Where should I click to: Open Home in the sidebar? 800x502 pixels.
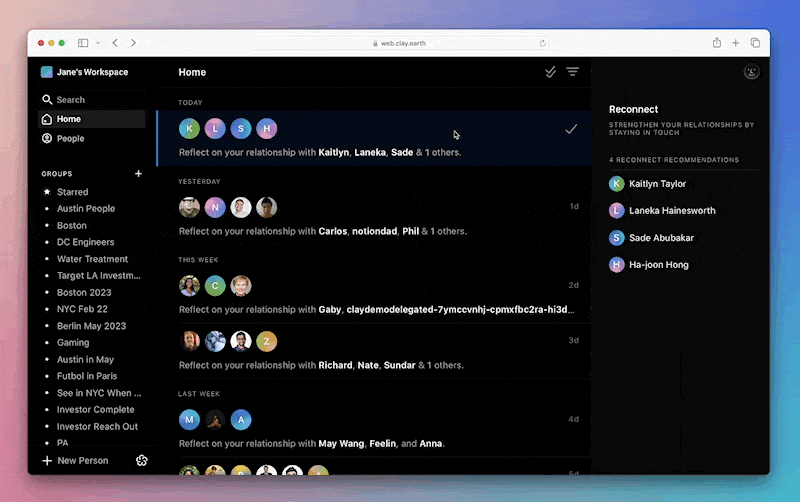pos(92,119)
